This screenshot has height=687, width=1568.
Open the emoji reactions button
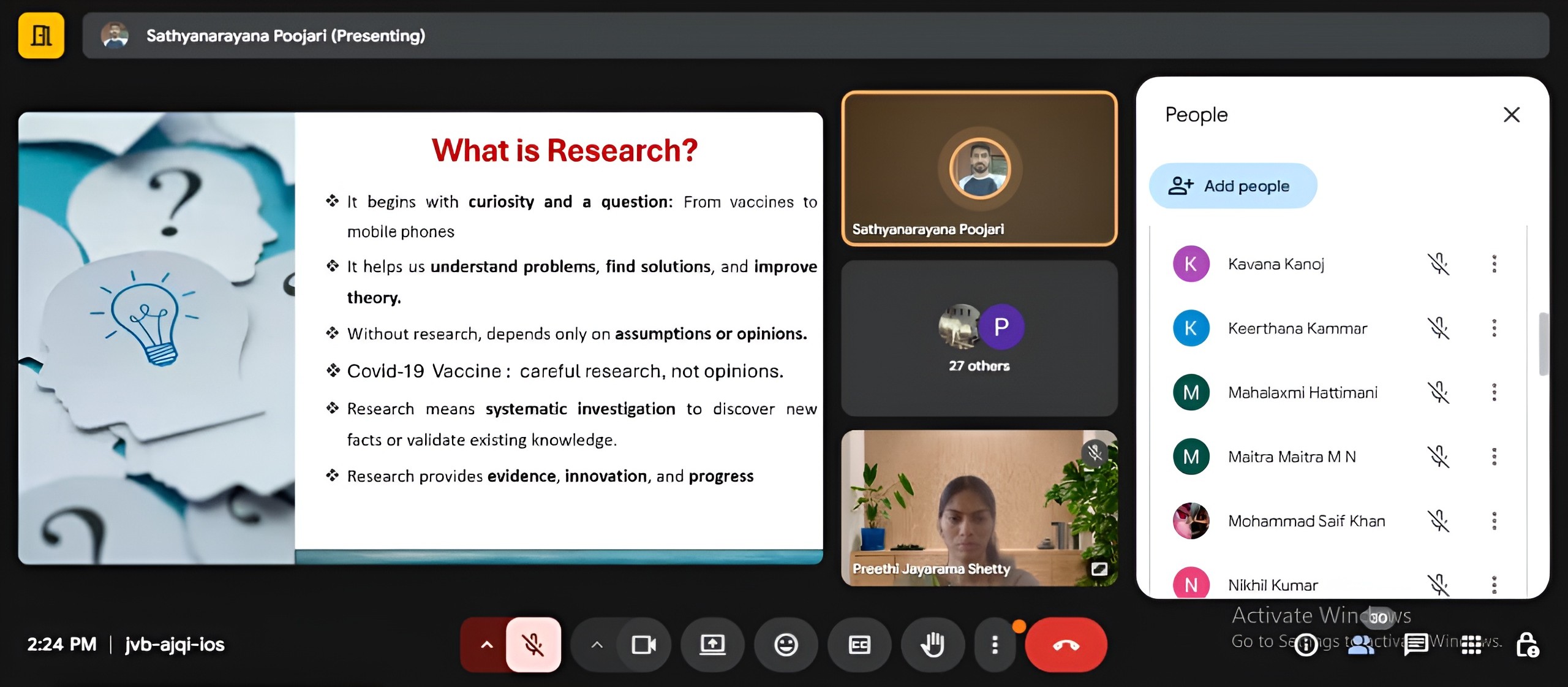tap(786, 645)
